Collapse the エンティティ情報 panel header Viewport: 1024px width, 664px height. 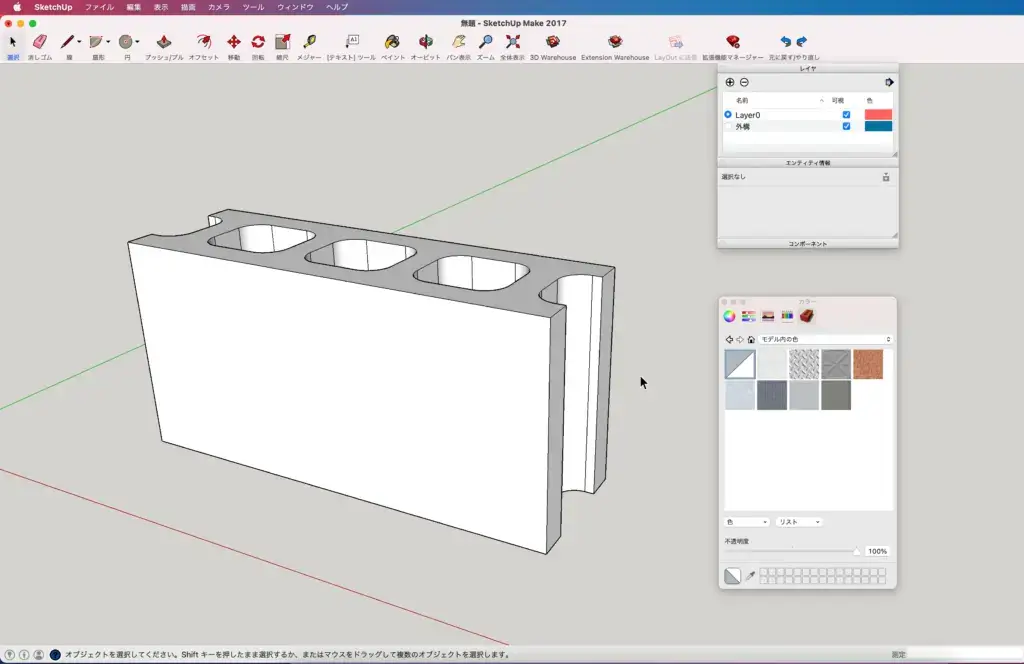(x=808, y=163)
